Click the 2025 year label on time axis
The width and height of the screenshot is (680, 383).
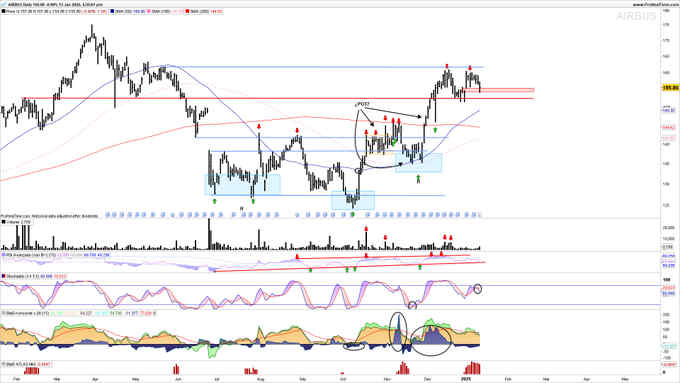tap(466, 379)
